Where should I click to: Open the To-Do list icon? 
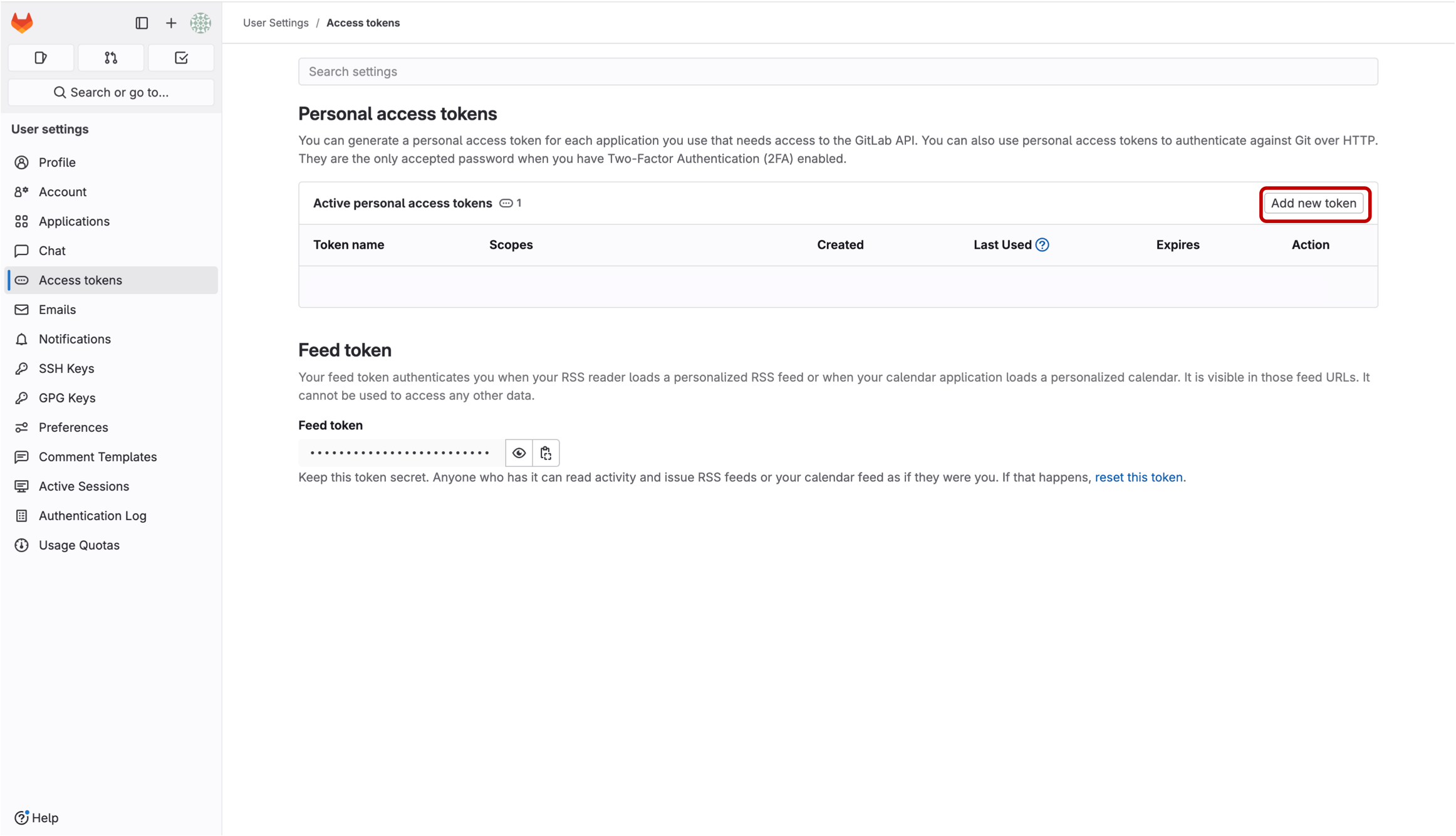pyautogui.click(x=181, y=58)
